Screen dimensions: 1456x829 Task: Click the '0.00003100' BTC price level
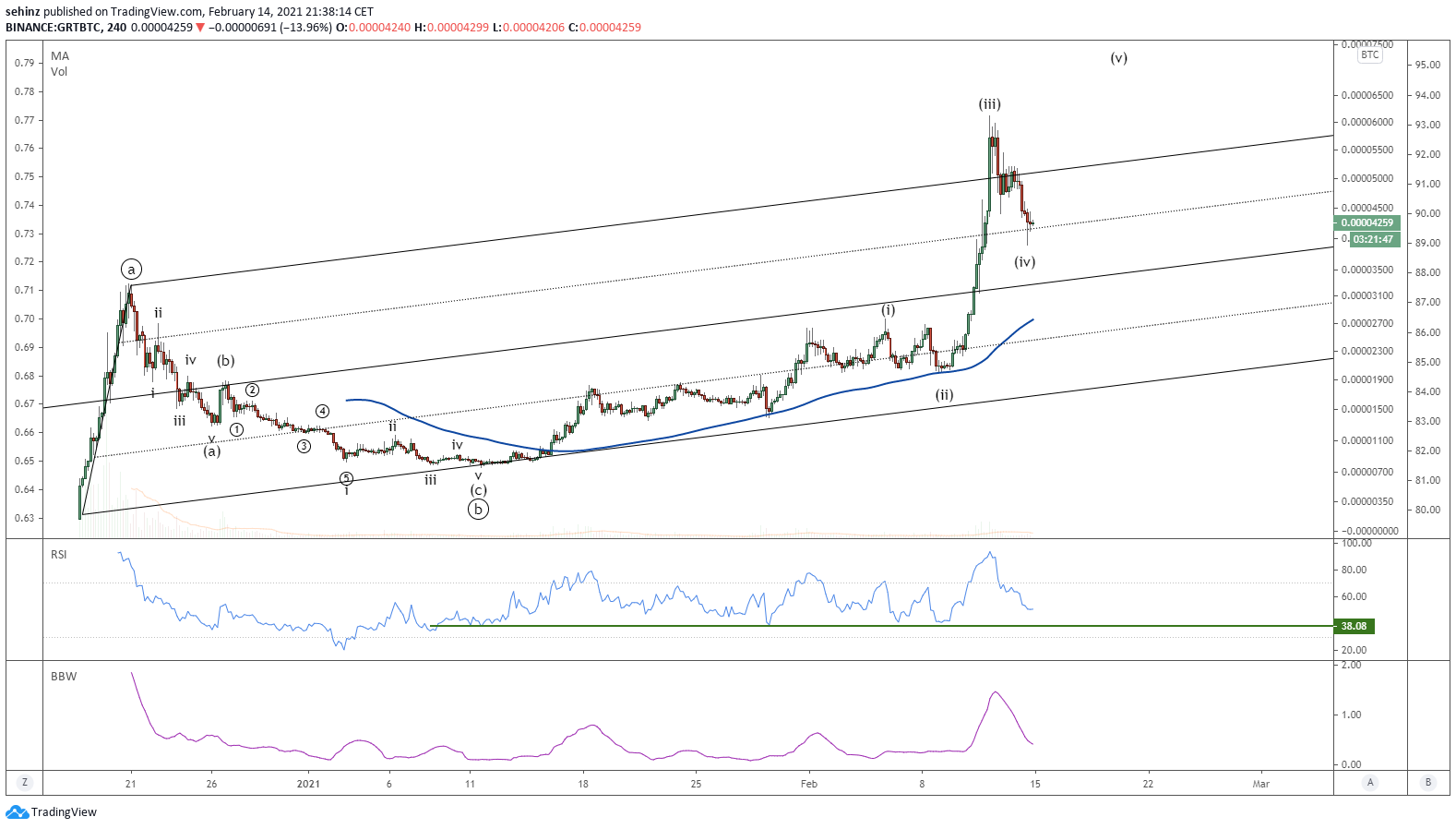point(1367,295)
